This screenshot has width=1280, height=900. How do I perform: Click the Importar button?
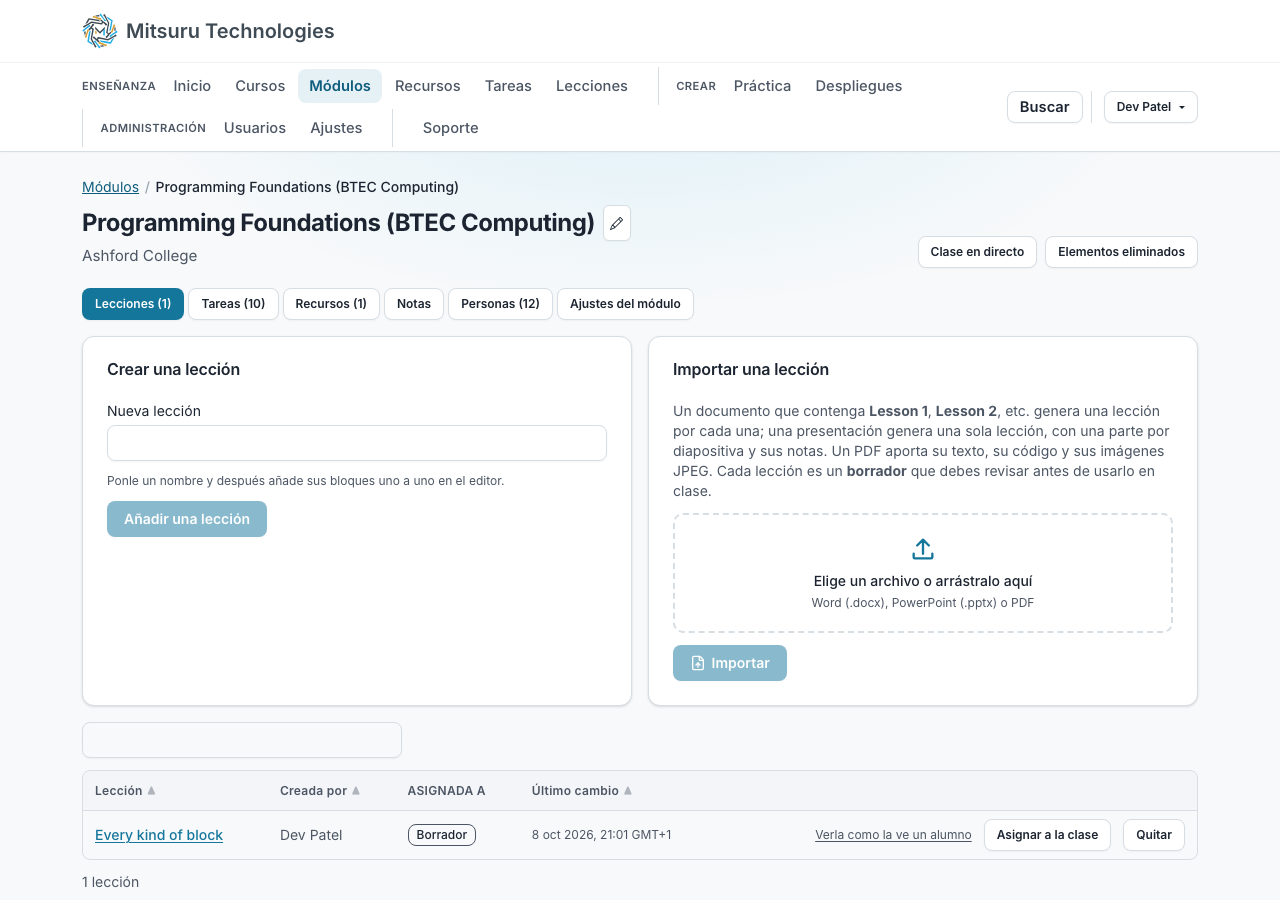tap(730, 663)
